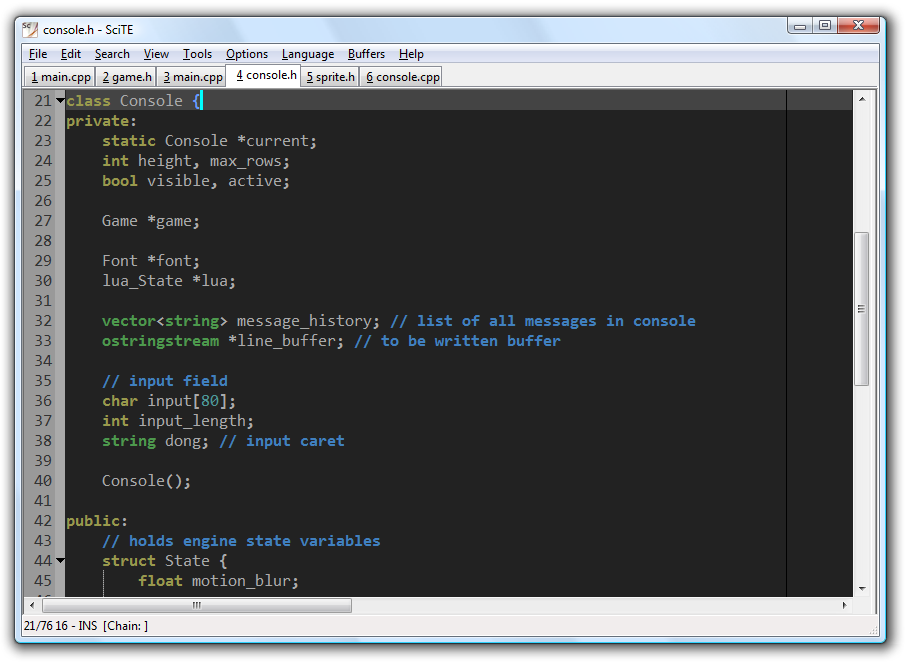Open the Options menu
914x668 pixels.
pyautogui.click(x=247, y=54)
